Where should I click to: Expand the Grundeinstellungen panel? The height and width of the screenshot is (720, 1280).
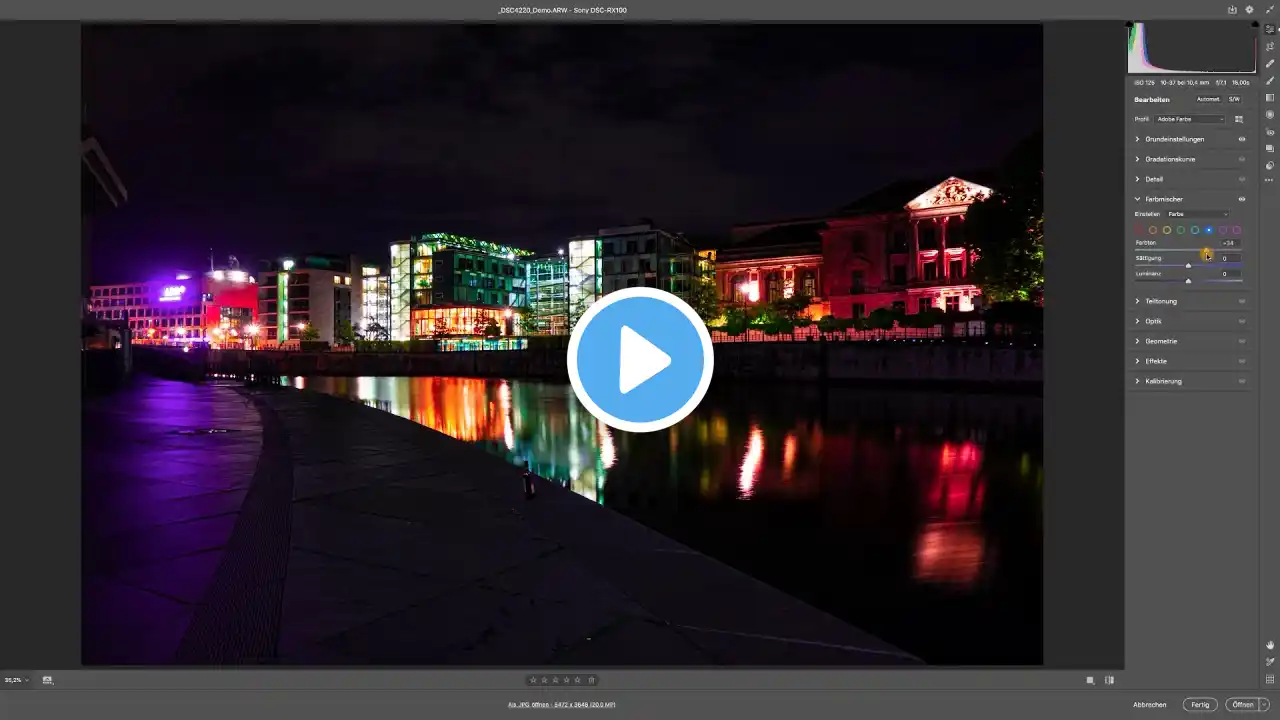pyautogui.click(x=1138, y=139)
